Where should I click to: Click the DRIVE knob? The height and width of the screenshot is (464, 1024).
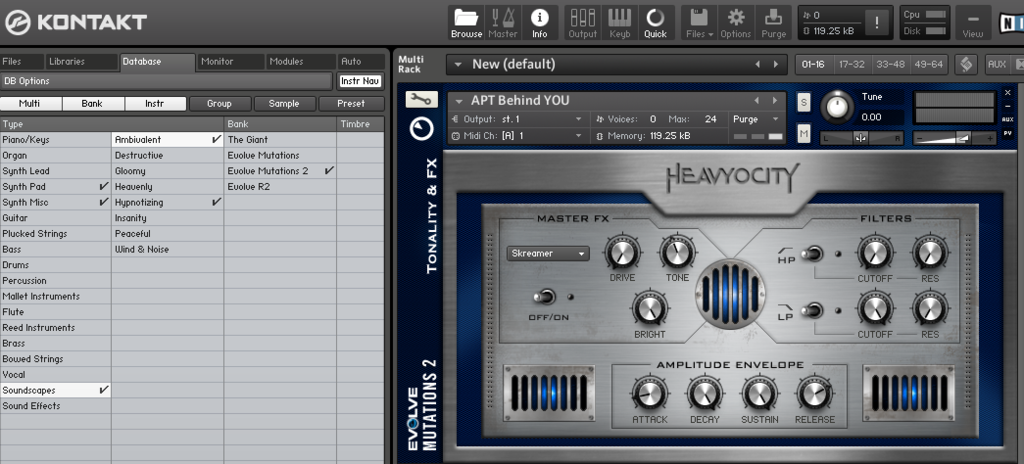coord(622,254)
